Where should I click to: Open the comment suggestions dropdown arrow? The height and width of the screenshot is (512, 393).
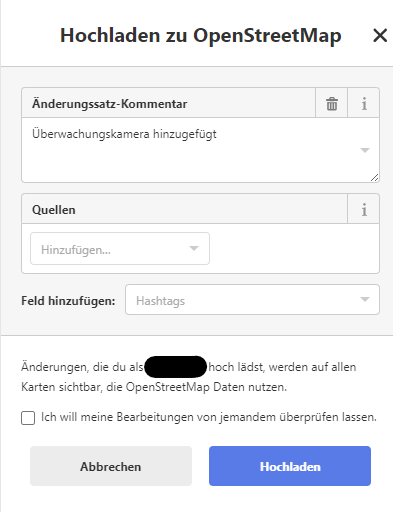365,150
